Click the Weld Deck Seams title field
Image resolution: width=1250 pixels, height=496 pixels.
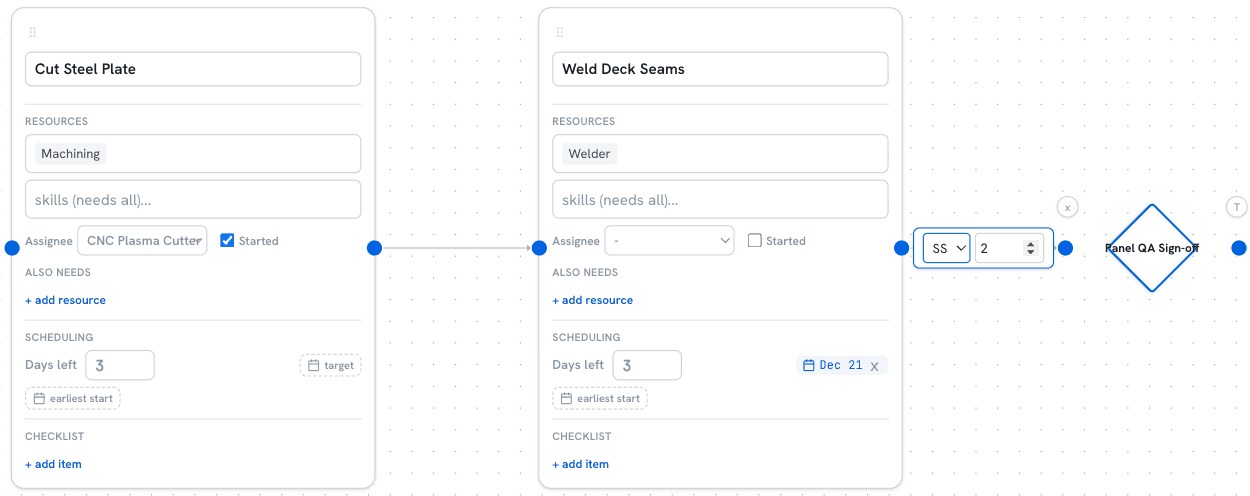(x=720, y=69)
